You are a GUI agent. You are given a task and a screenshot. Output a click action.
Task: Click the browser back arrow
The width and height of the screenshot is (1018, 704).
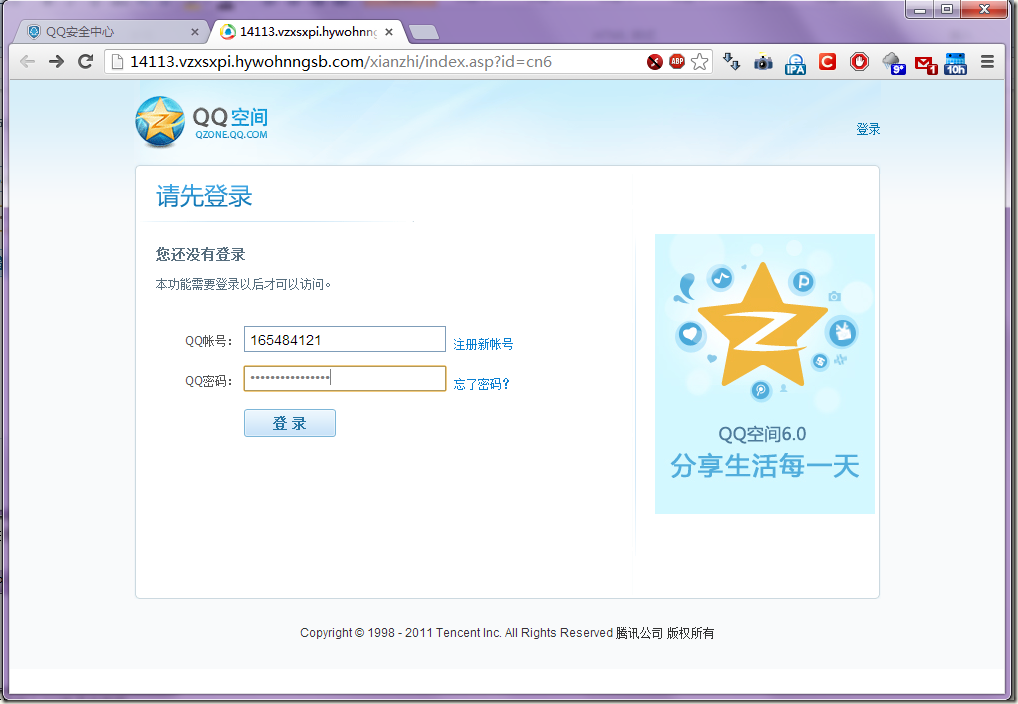coord(27,62)
